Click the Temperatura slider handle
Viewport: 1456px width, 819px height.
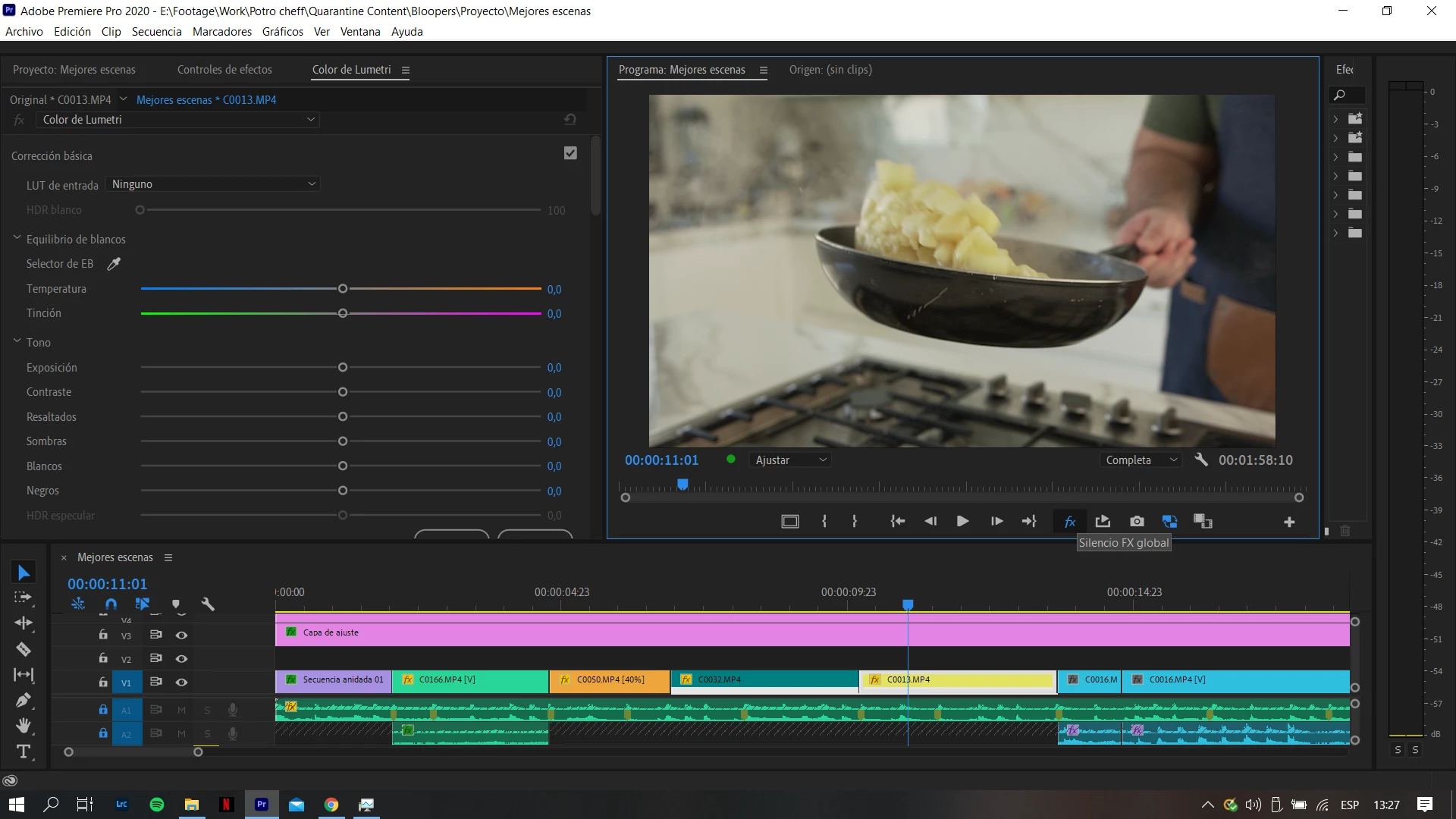click(x=343, y=289)
